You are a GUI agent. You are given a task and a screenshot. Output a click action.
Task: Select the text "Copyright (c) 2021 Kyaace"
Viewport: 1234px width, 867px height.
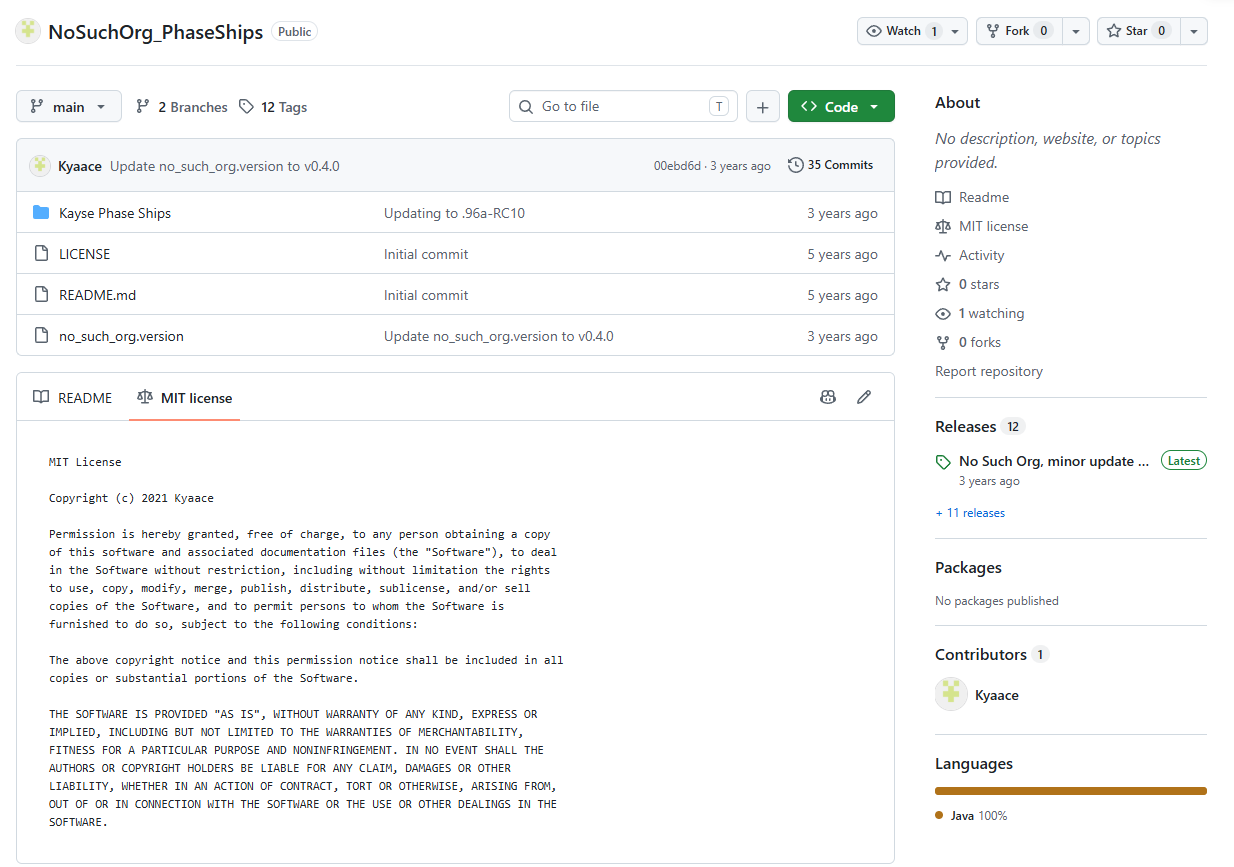tap(131, 498)
